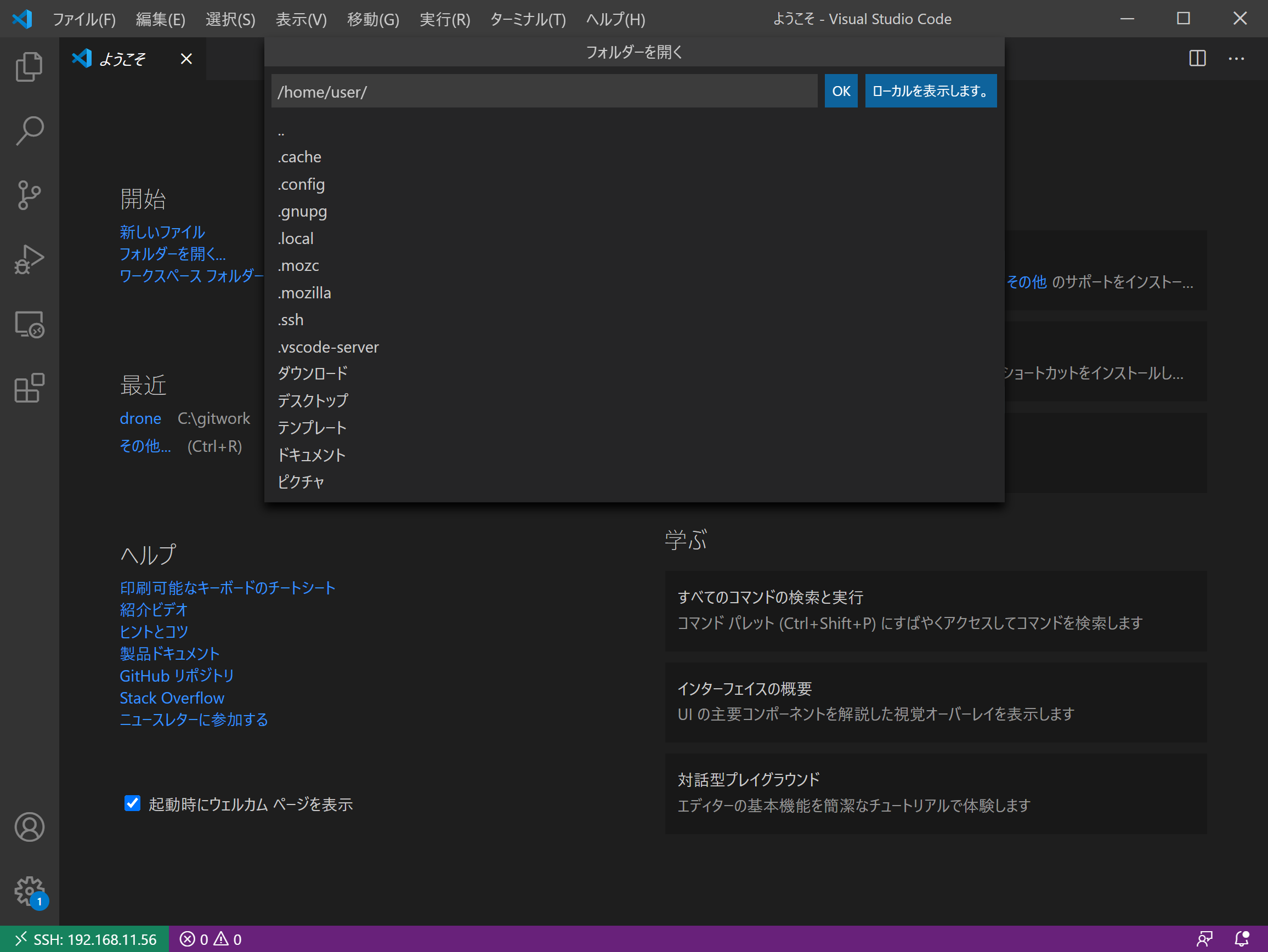1268x952 pixels.
Task: Select the .cache folder entry
Action: [x=634, y=157]
